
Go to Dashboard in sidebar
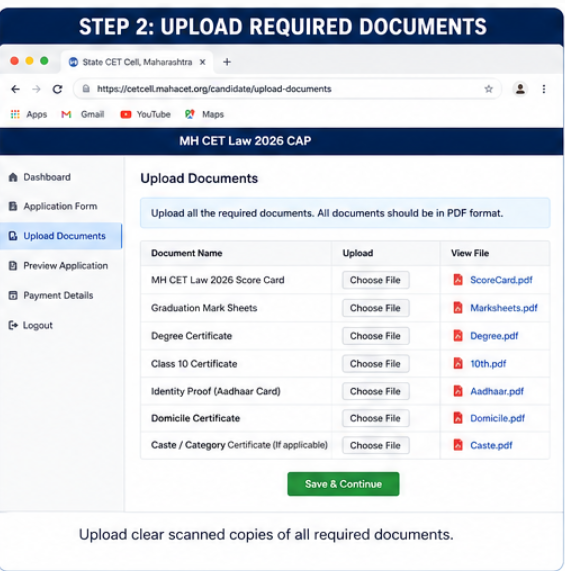click(40, 177)
